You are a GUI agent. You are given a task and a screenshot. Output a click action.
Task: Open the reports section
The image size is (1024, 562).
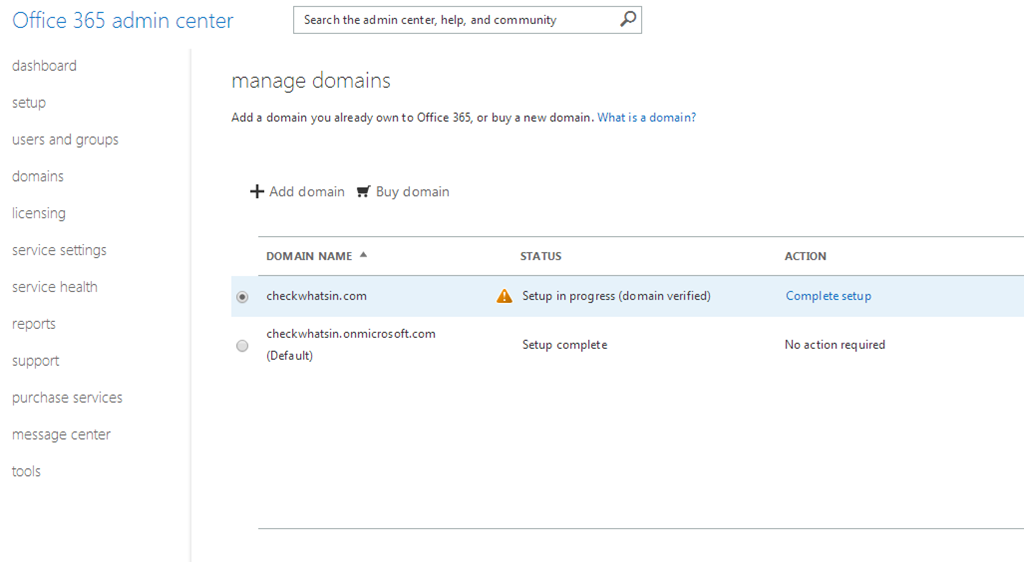(x=34, y=324)
